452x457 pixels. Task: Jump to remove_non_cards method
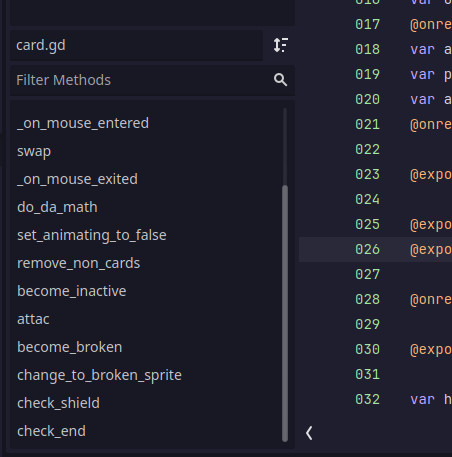tap(78, 263)
